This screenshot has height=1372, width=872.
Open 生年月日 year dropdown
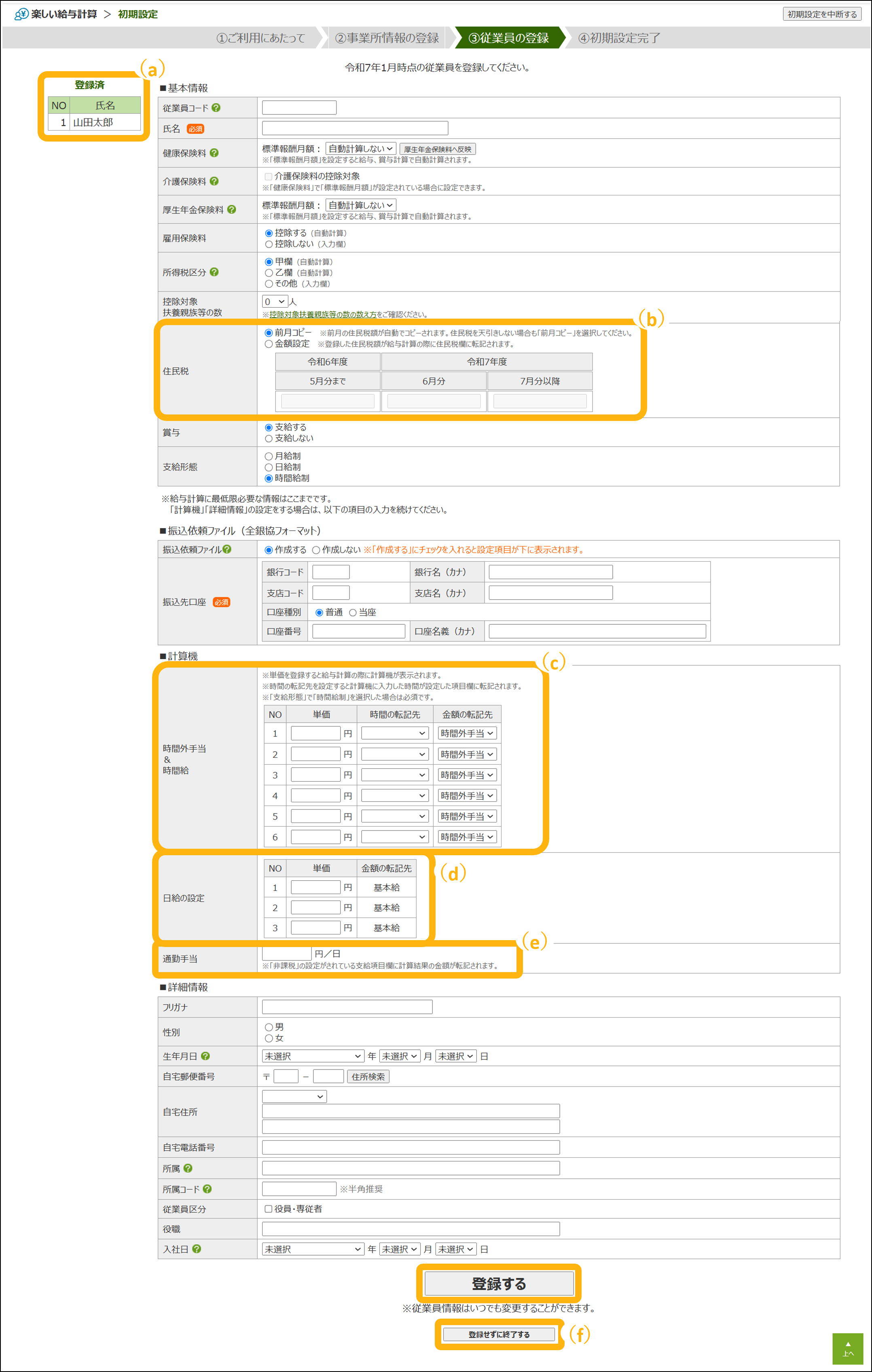[313, 1056]
